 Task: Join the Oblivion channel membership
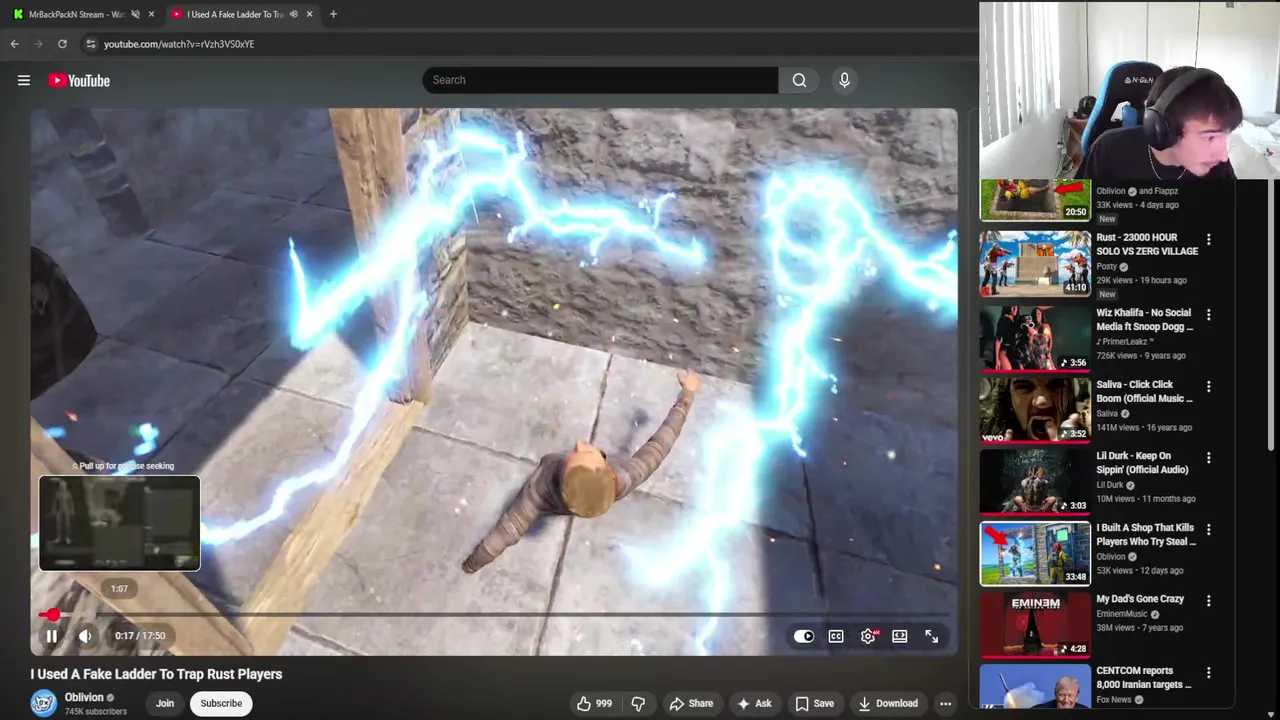(x=165, y=703)
